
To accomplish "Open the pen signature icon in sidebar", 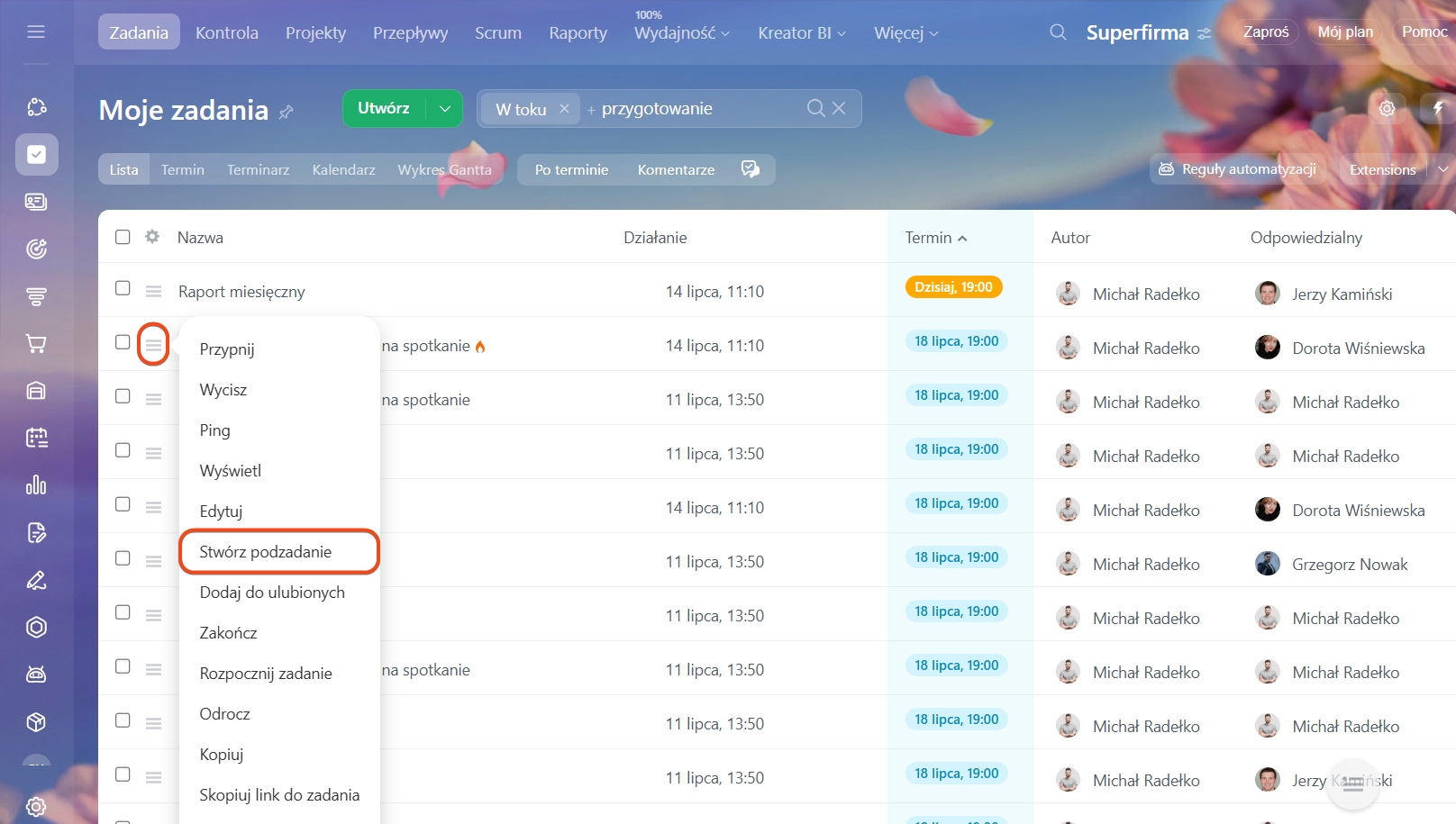I will coord(36,580).
